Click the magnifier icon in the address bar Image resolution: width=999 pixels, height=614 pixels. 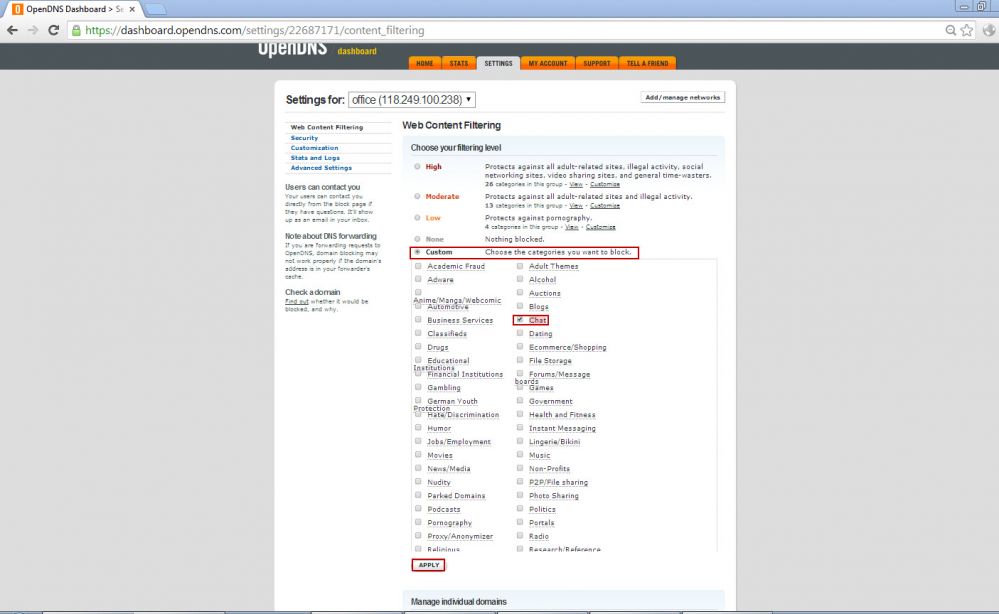coord(950,30)
